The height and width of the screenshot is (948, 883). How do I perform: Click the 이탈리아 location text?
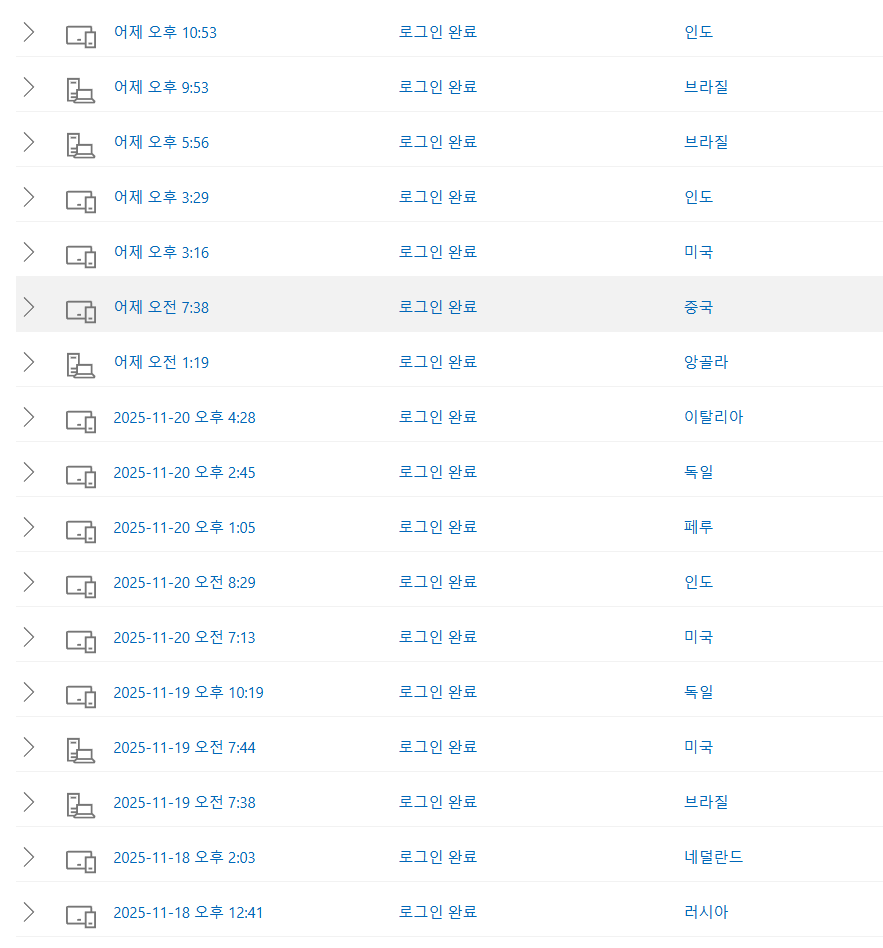713,417
